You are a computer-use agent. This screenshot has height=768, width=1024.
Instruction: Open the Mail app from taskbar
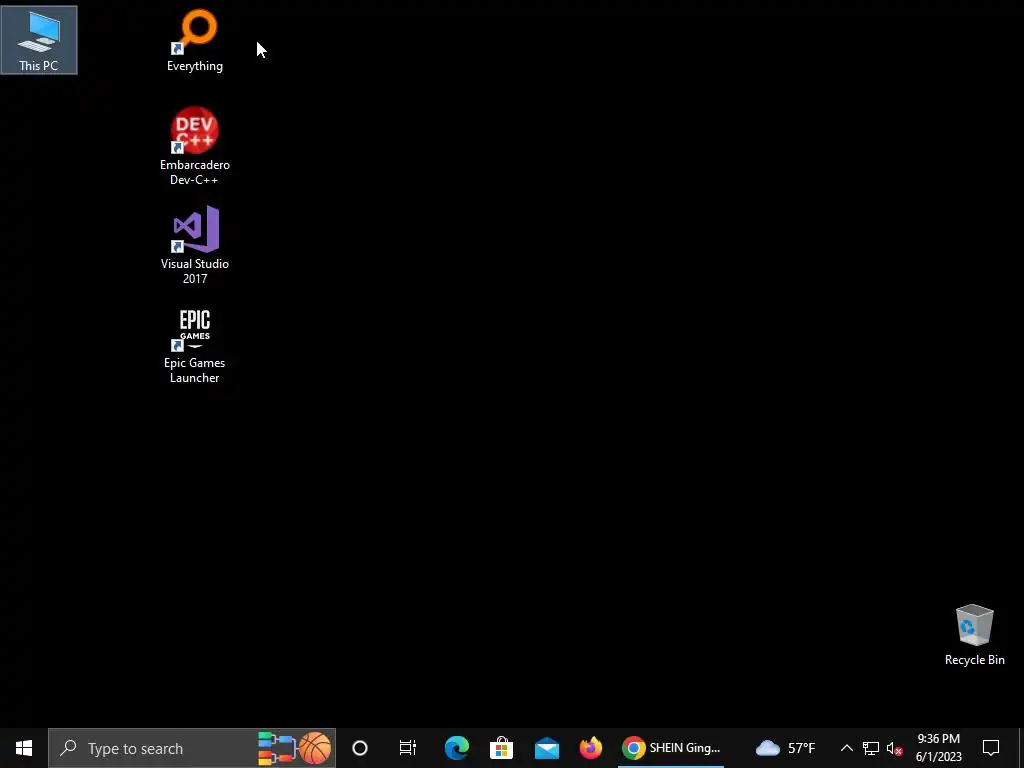(x=546, y=748)
